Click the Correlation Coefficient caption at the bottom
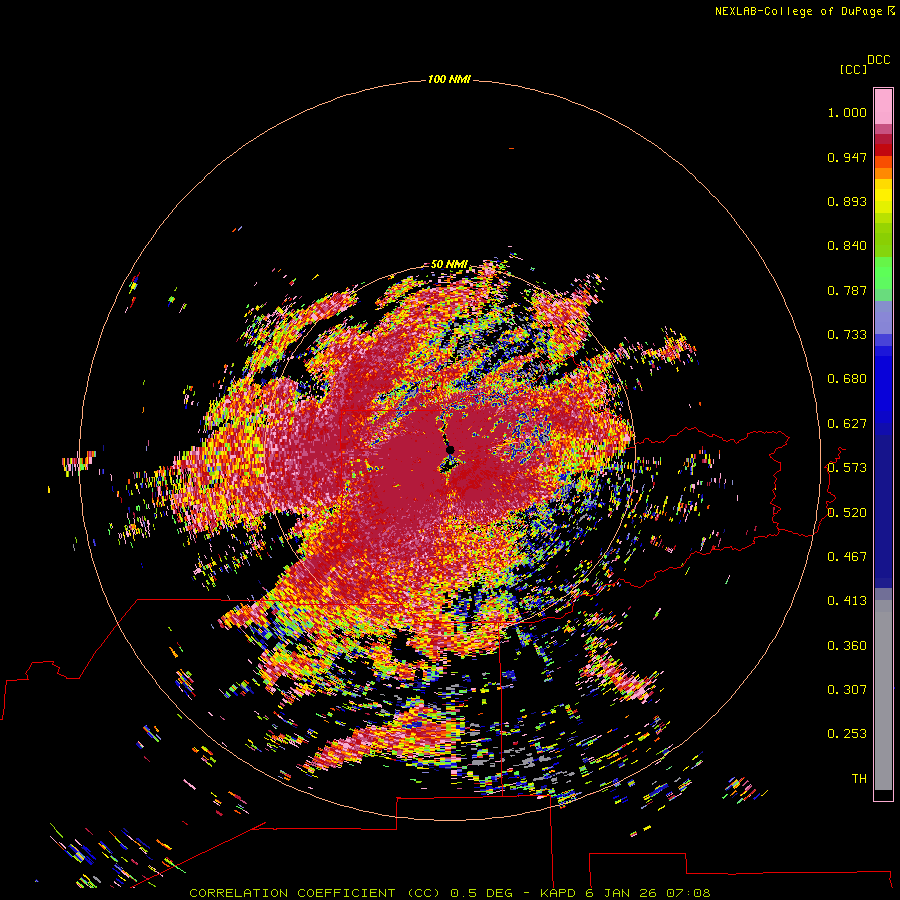 449,893
